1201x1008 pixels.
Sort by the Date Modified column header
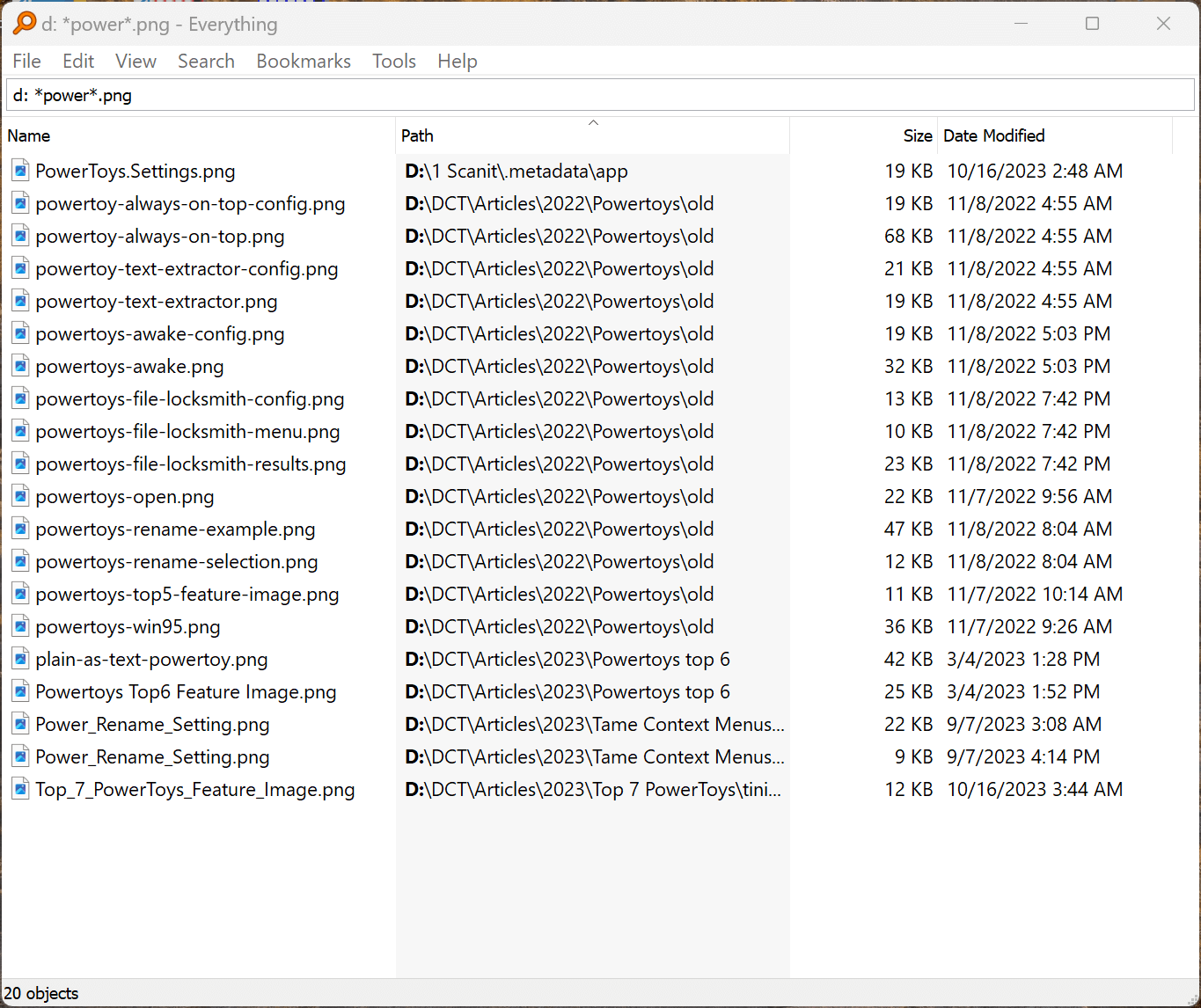coord(1055,135)
